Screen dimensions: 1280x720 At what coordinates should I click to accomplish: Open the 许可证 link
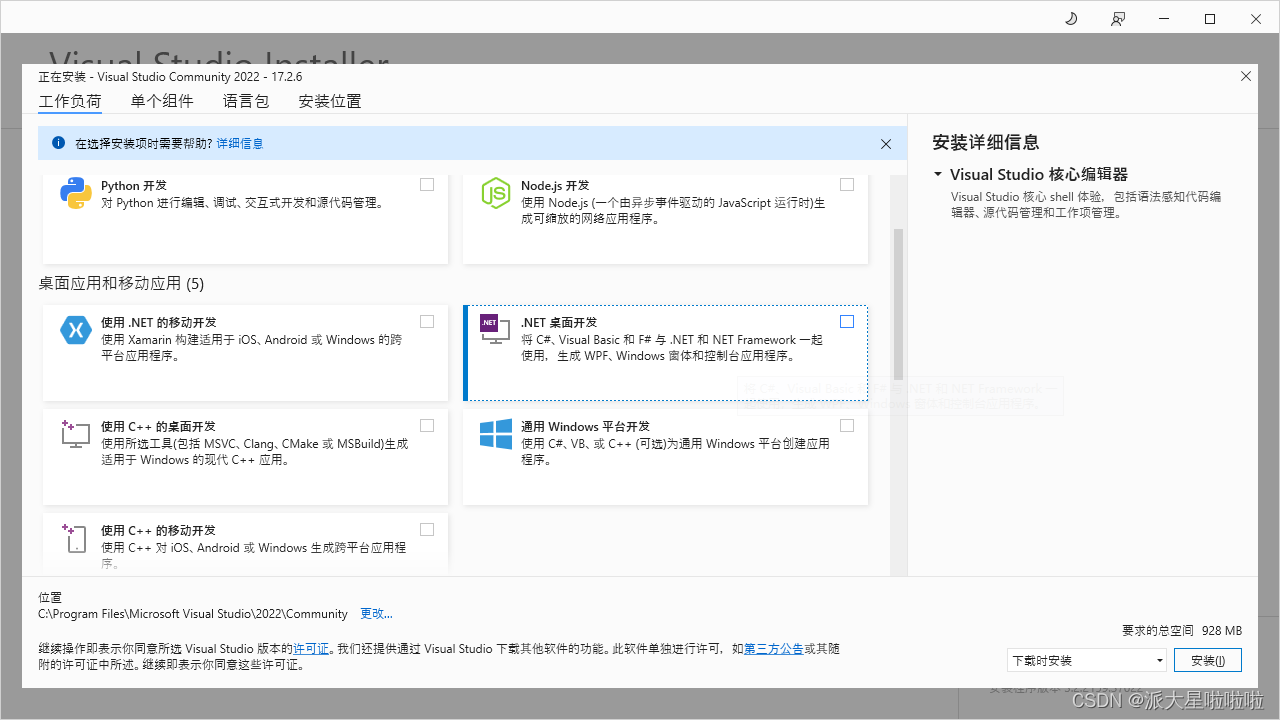pos(311,649)
